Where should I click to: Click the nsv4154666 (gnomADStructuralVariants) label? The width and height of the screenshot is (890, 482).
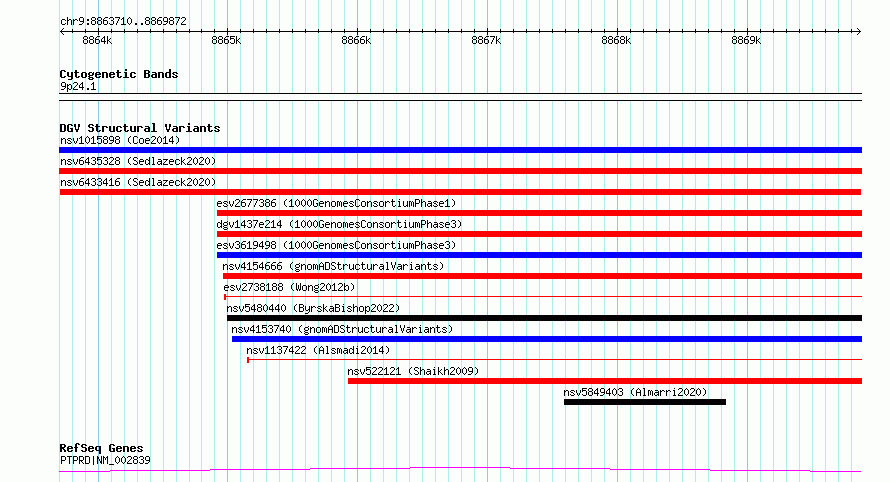coord(333,266)
